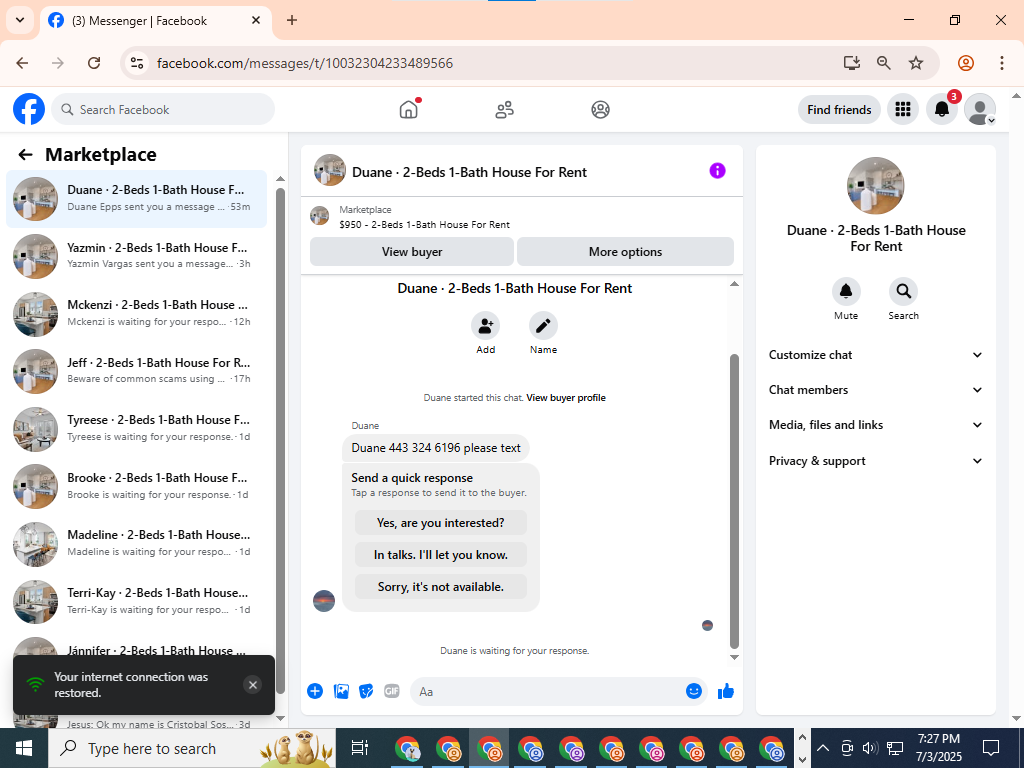1024x768 pixels.
Task: Open Chrome tab search dropdown arrow
Action: (20, 20)
